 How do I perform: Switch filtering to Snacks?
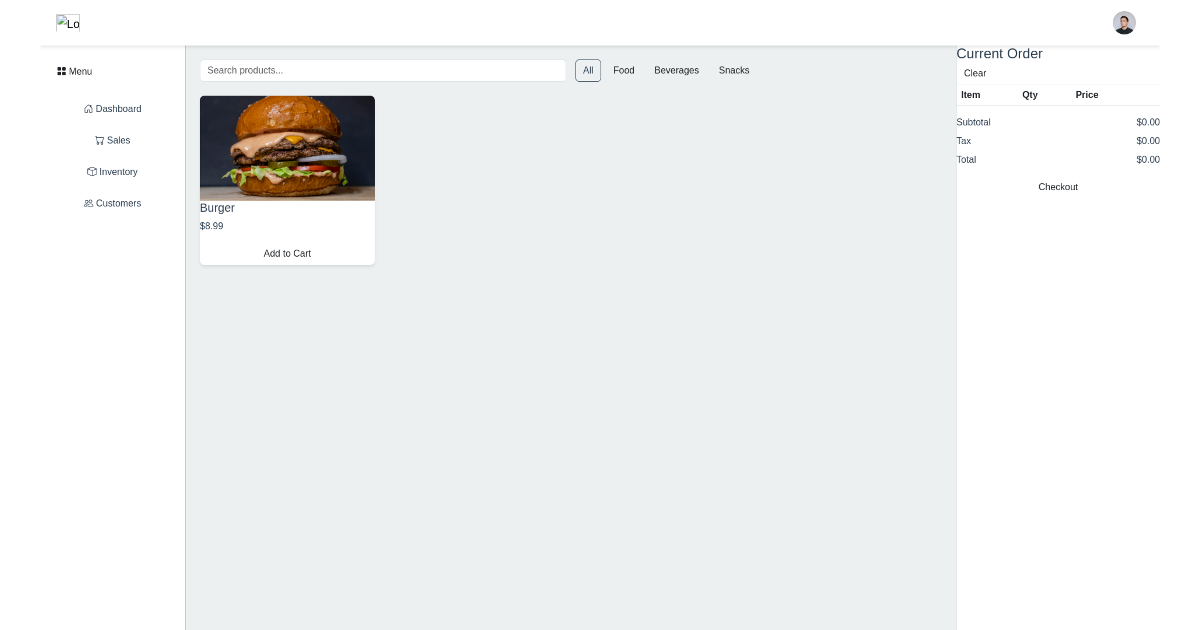734,70
